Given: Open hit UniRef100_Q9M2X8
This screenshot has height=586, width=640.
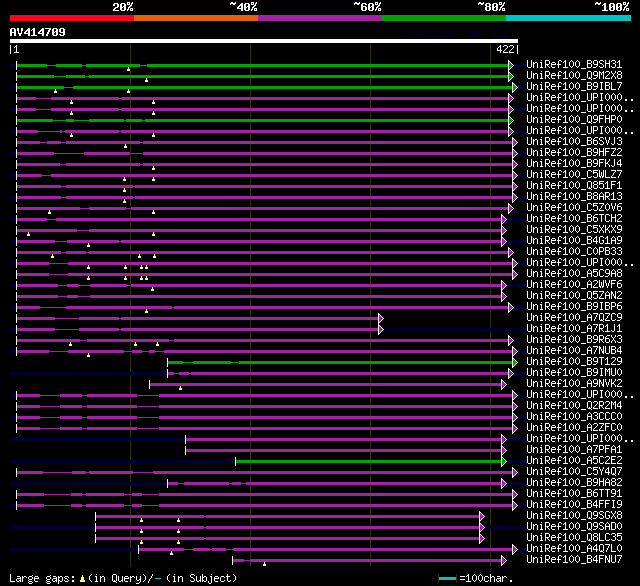Looking at the screenshot, I should coord(574,75).
